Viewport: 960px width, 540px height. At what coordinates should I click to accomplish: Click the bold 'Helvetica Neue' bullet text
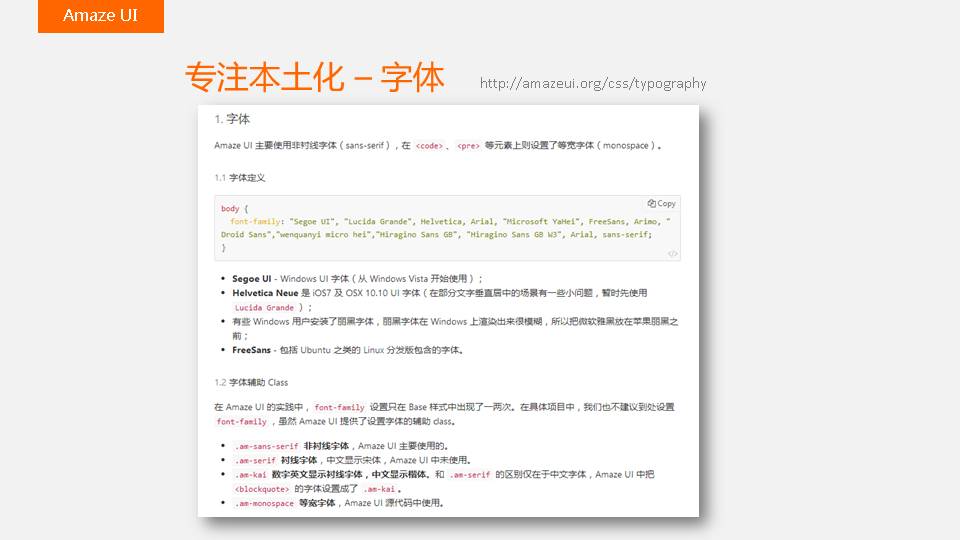click(x=265, y=293)
